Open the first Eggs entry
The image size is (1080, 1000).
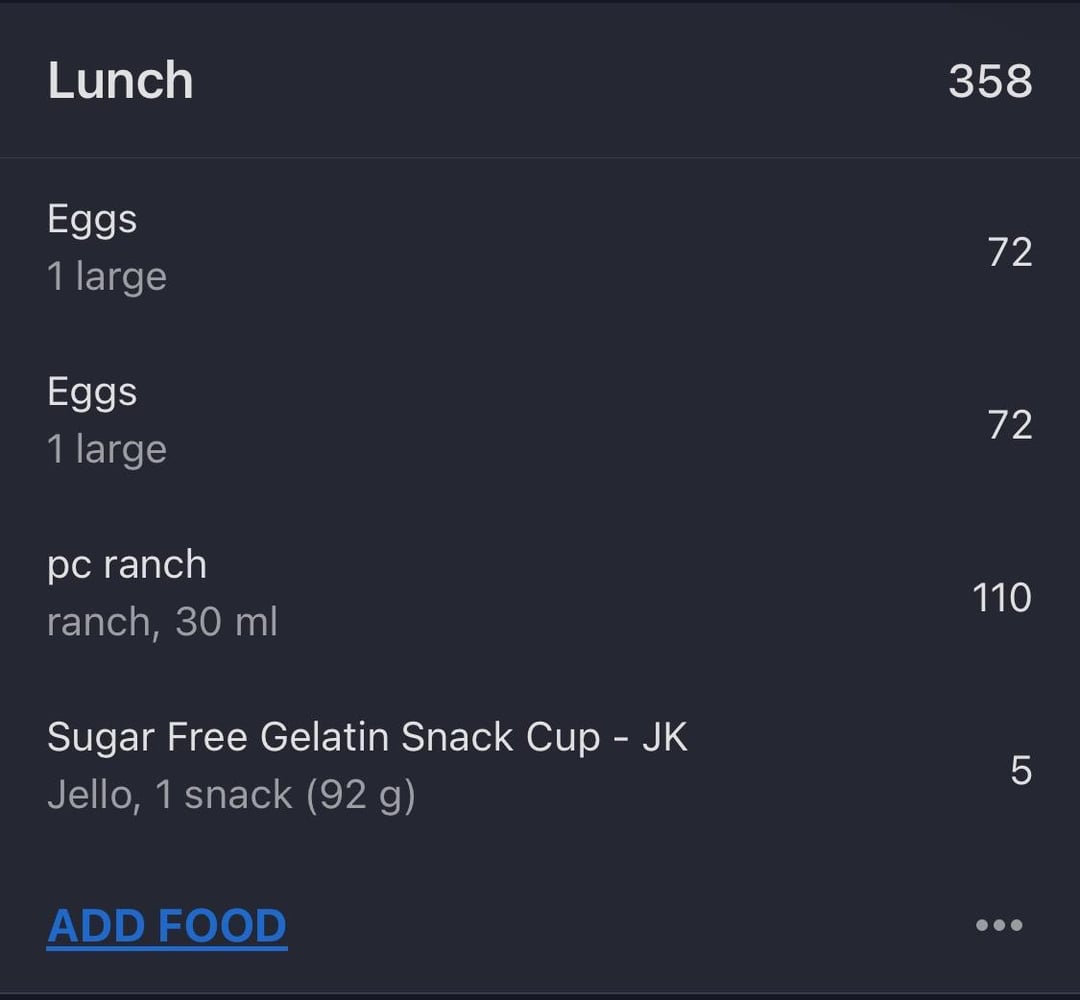[x=540, y=248]
